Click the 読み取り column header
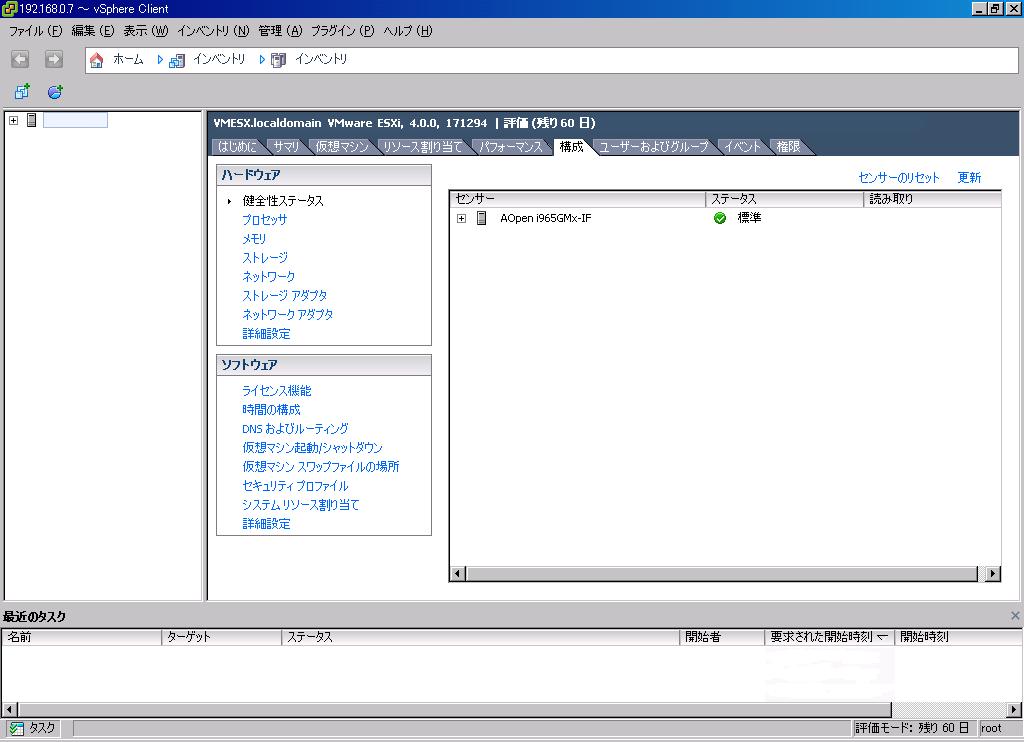This screenshot has height=742, width=1024. click(x=932, y=199)
